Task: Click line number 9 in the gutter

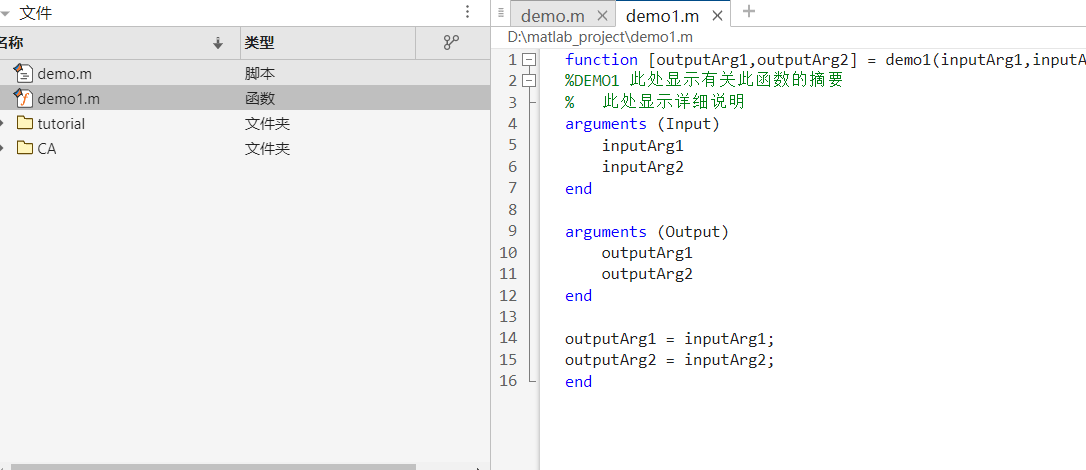Action: [513, 231]
